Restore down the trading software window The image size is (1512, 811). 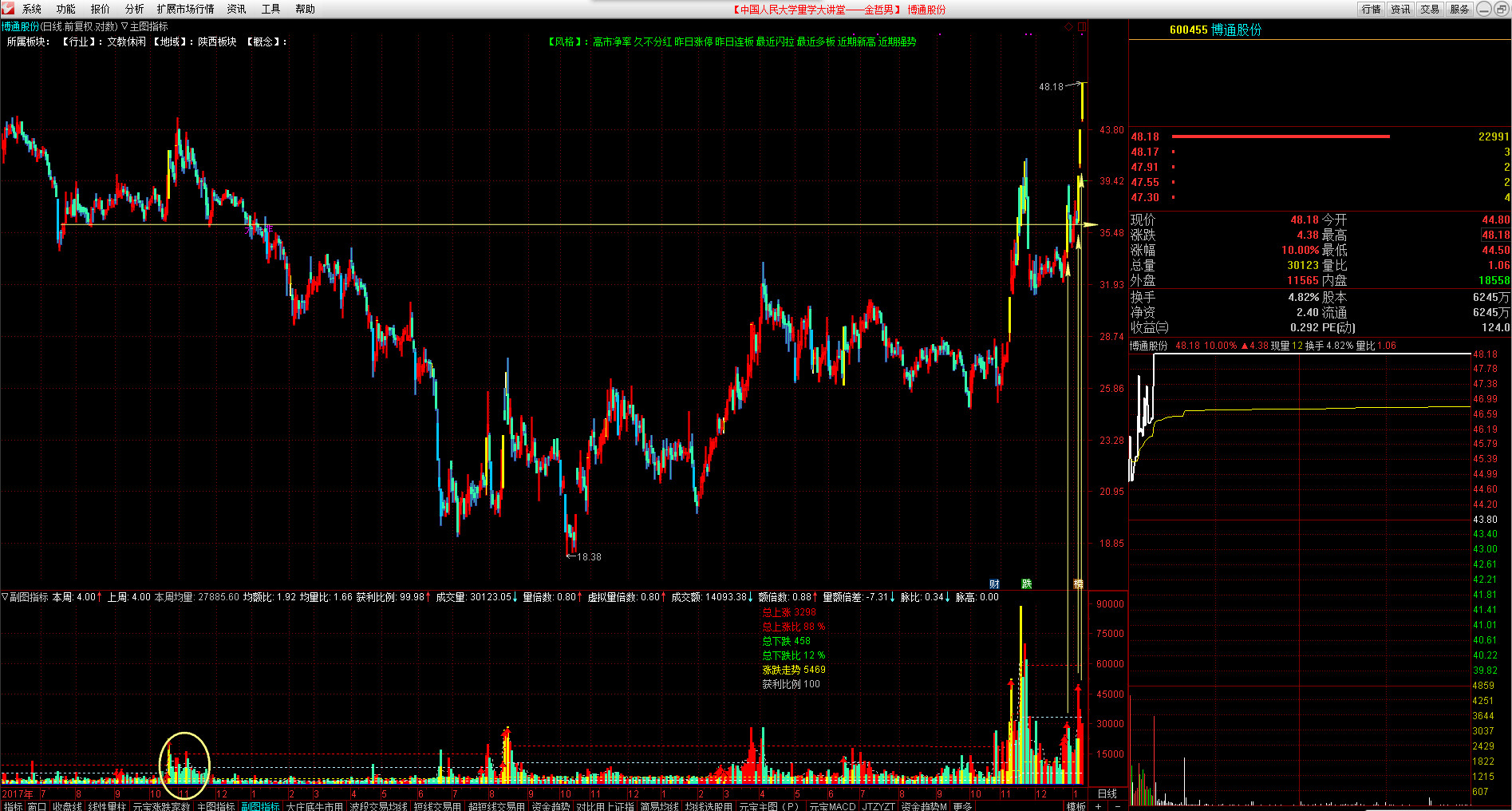pos(1500,9)
